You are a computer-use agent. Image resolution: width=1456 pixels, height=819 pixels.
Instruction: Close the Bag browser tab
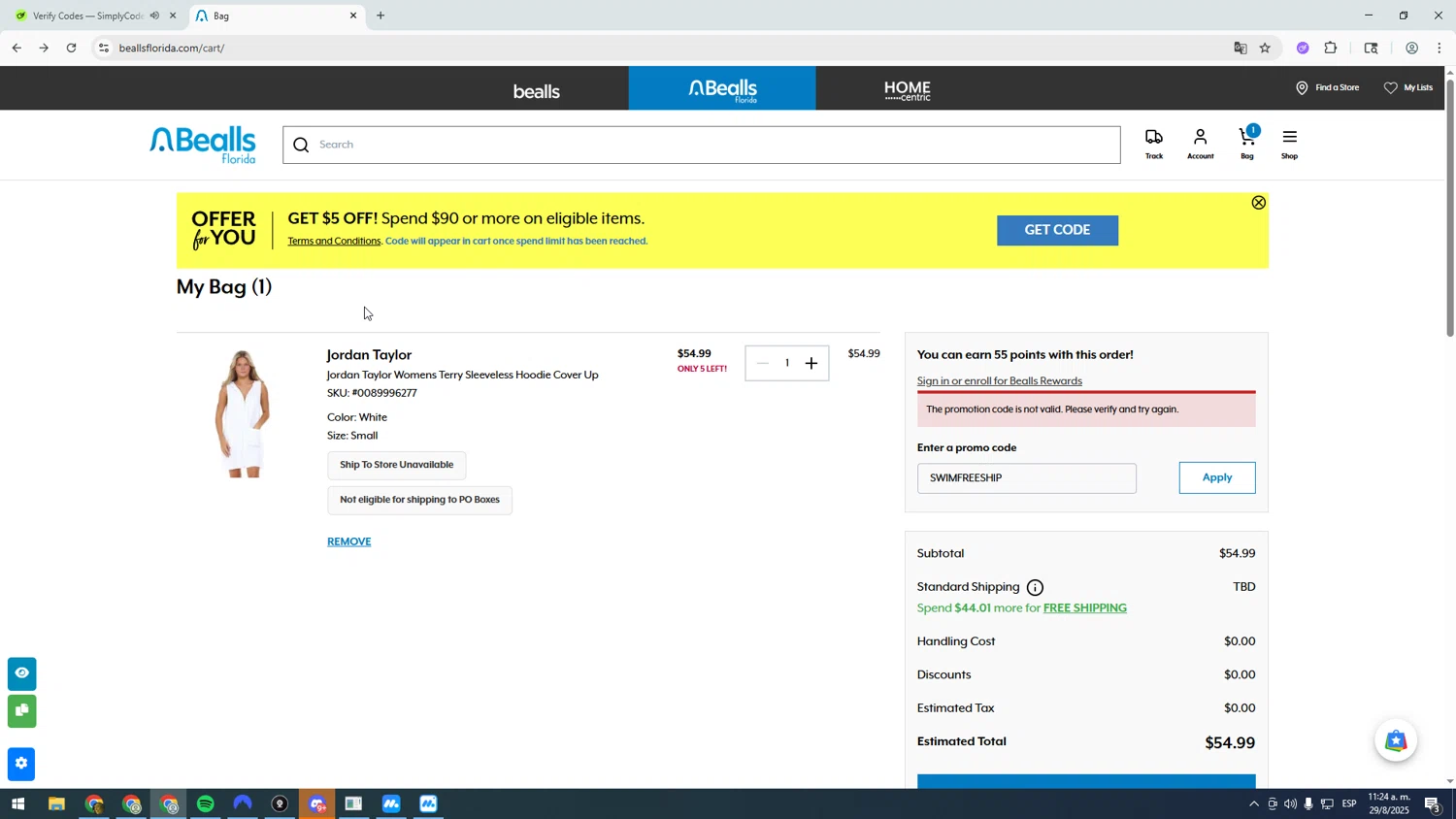point(353,16)
